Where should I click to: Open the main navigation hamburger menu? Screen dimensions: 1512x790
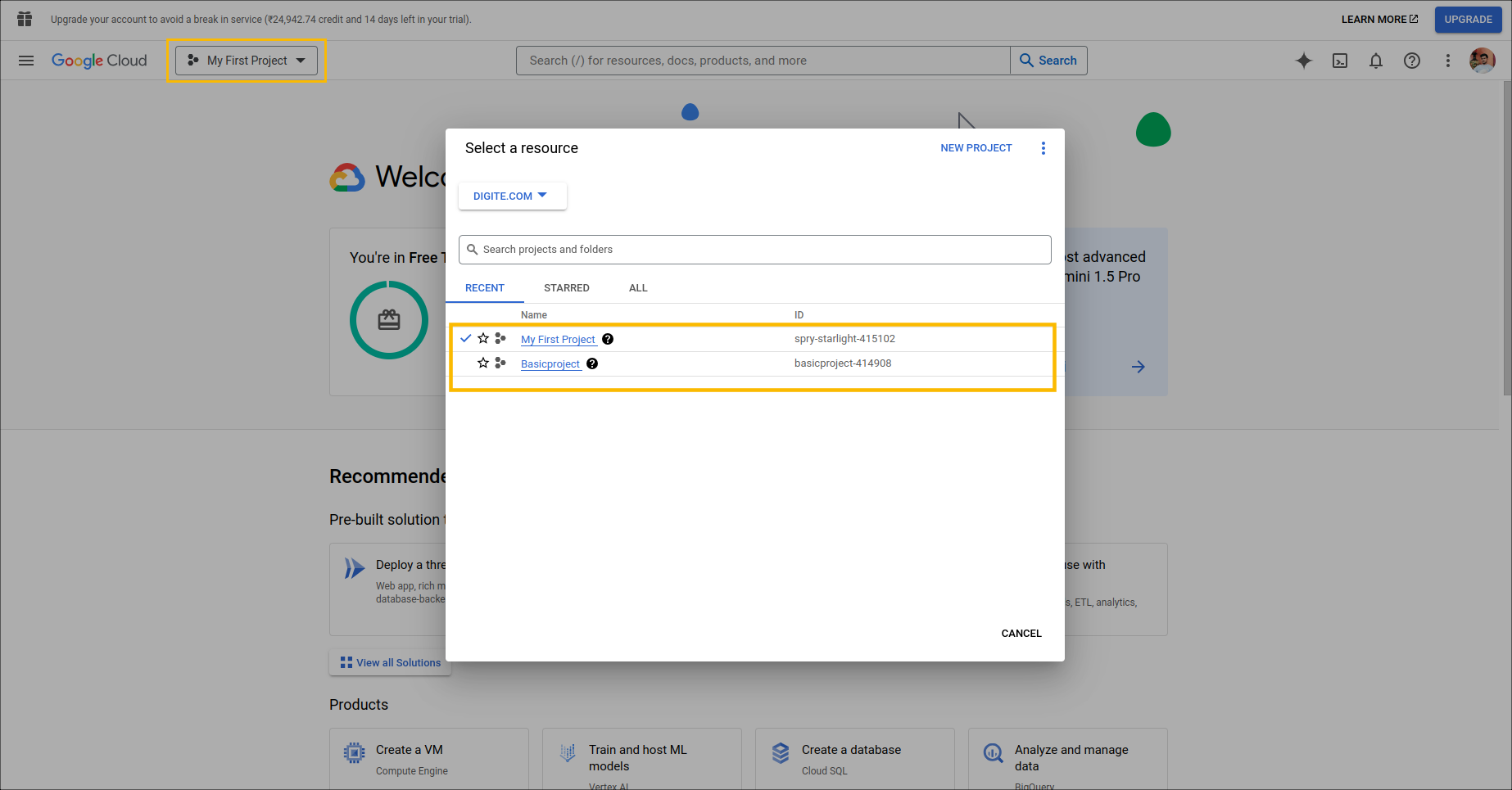coord(26,61)
